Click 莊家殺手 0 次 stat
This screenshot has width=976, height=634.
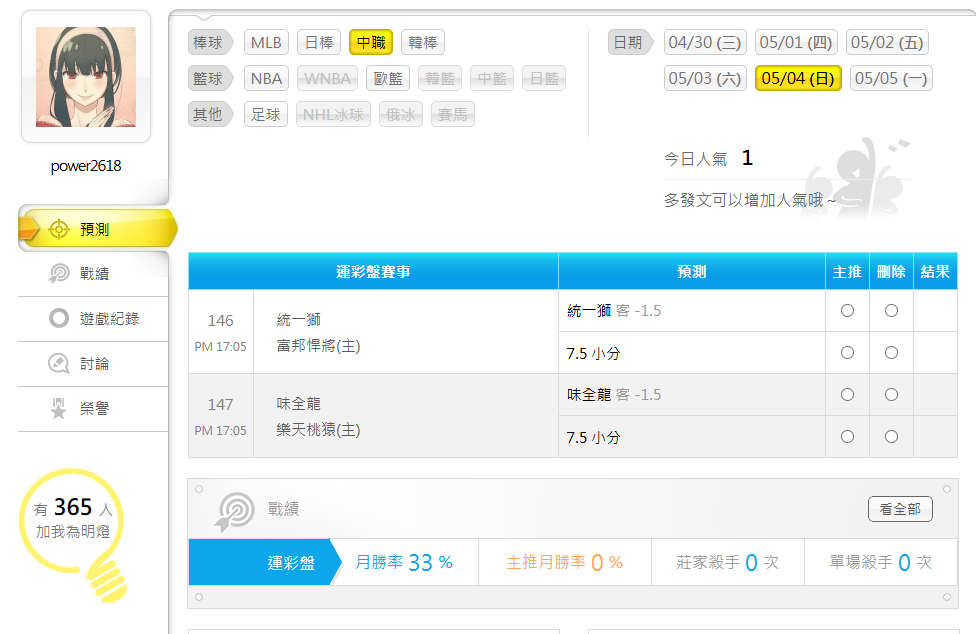(x=728, y=562)
